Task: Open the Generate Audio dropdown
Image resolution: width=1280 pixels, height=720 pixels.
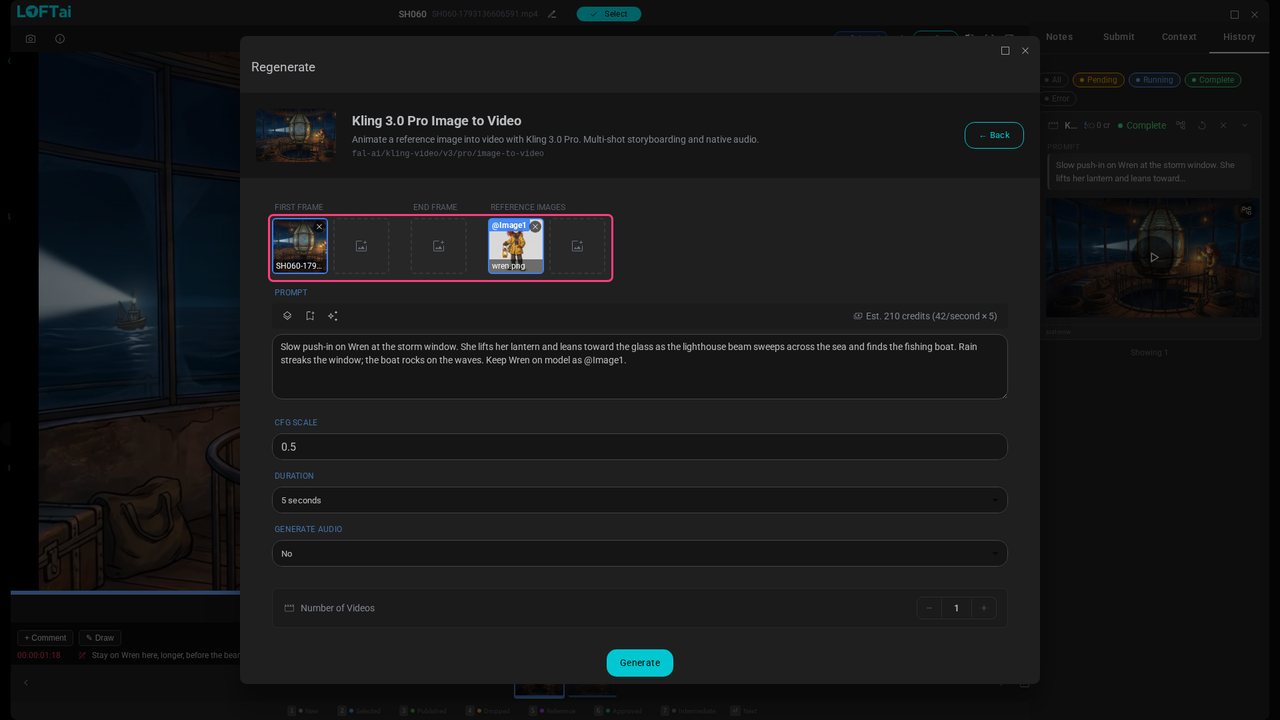Action: [640, 553]
